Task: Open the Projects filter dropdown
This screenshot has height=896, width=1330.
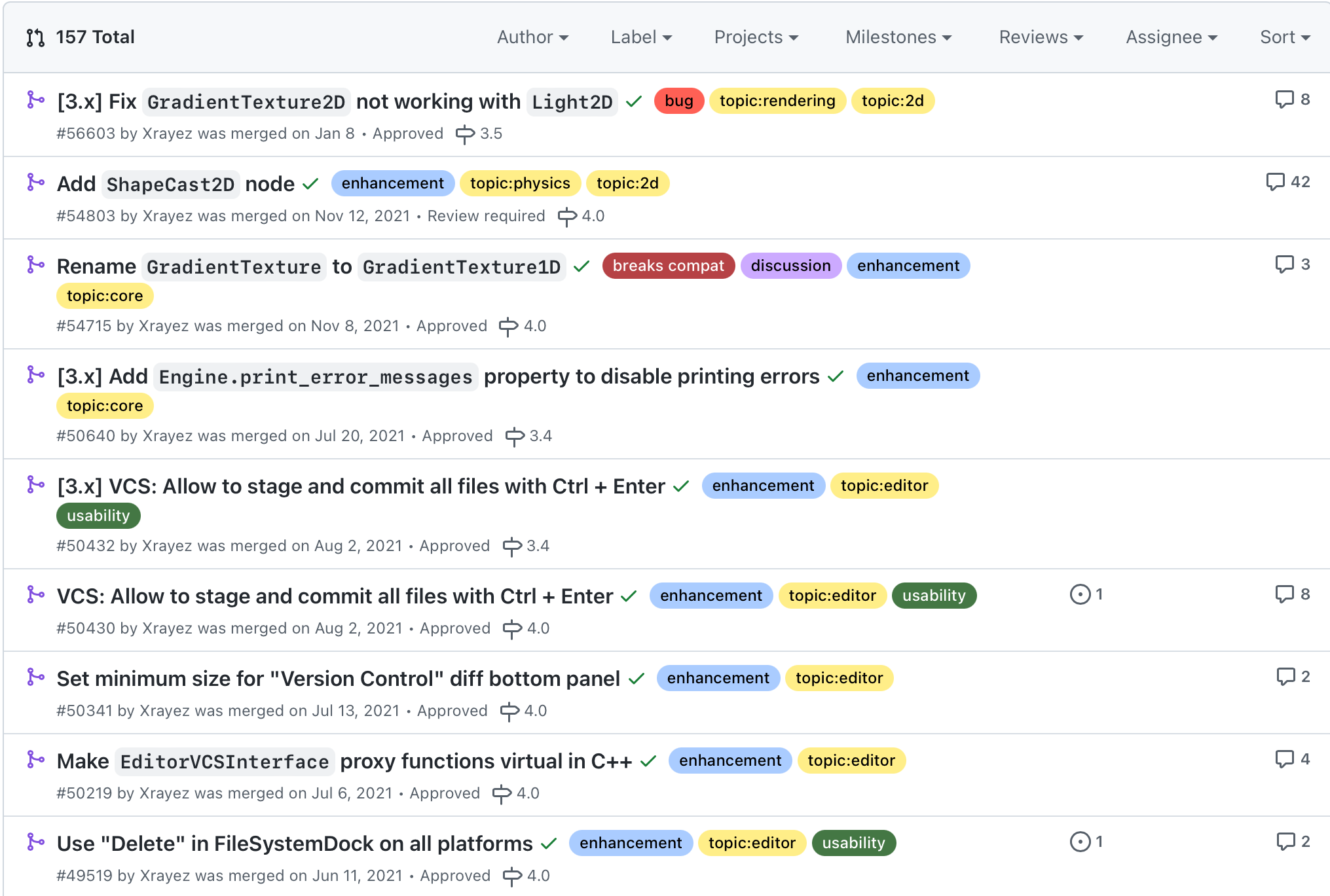Action: click(756, 37)
